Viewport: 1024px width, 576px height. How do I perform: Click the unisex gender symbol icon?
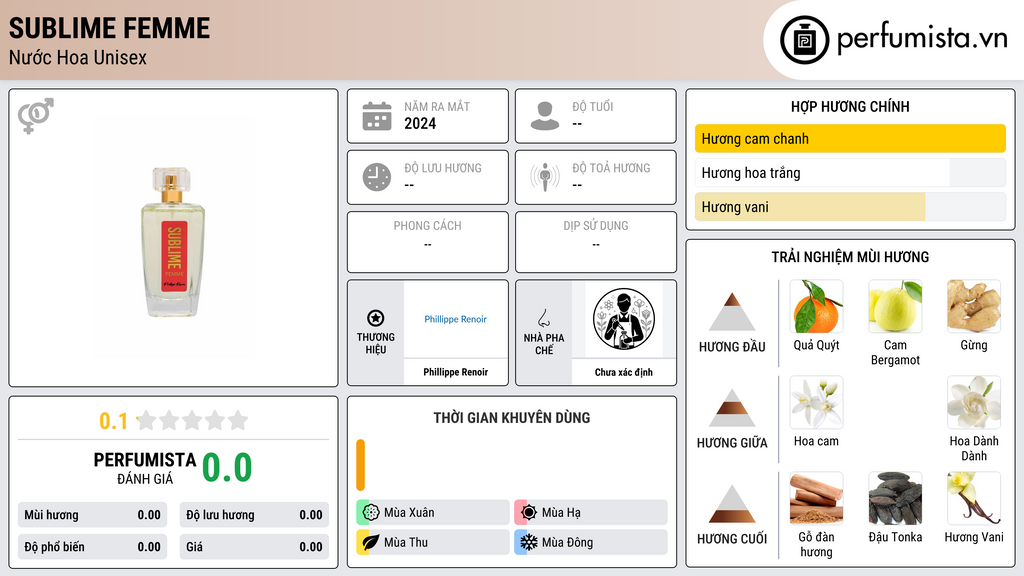pyautogui.click(x=36, y=116)
